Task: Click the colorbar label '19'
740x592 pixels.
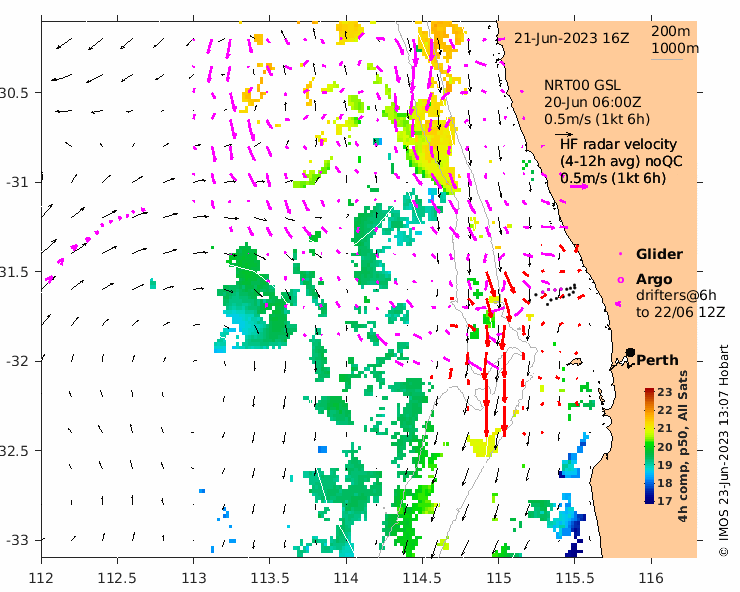Action: tap(665, 465)
